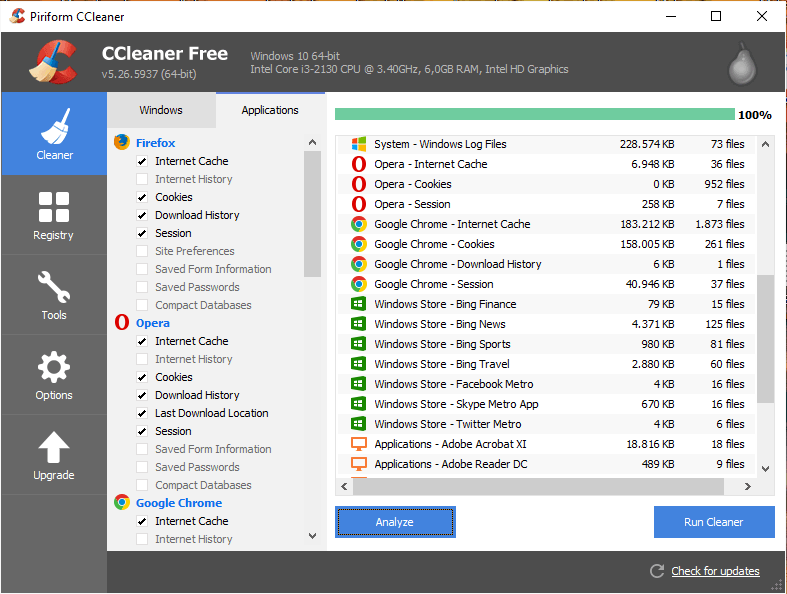This screenshot has width=787, height=594.
Task: Click the Opera icon in applications list
Action: pyautogui.click(x=121, y=322)
